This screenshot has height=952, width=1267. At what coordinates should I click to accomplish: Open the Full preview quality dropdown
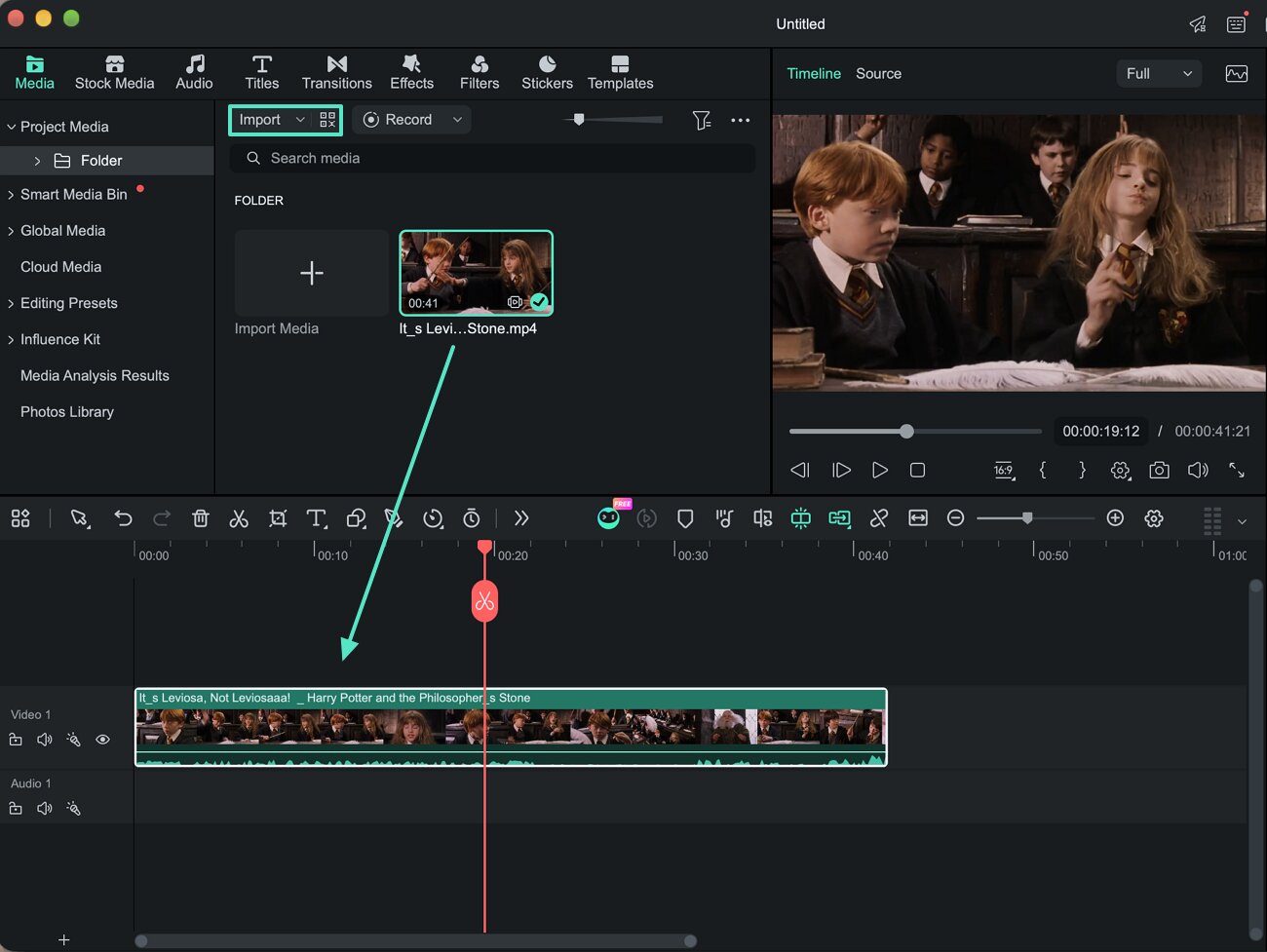pos(1159,74)
